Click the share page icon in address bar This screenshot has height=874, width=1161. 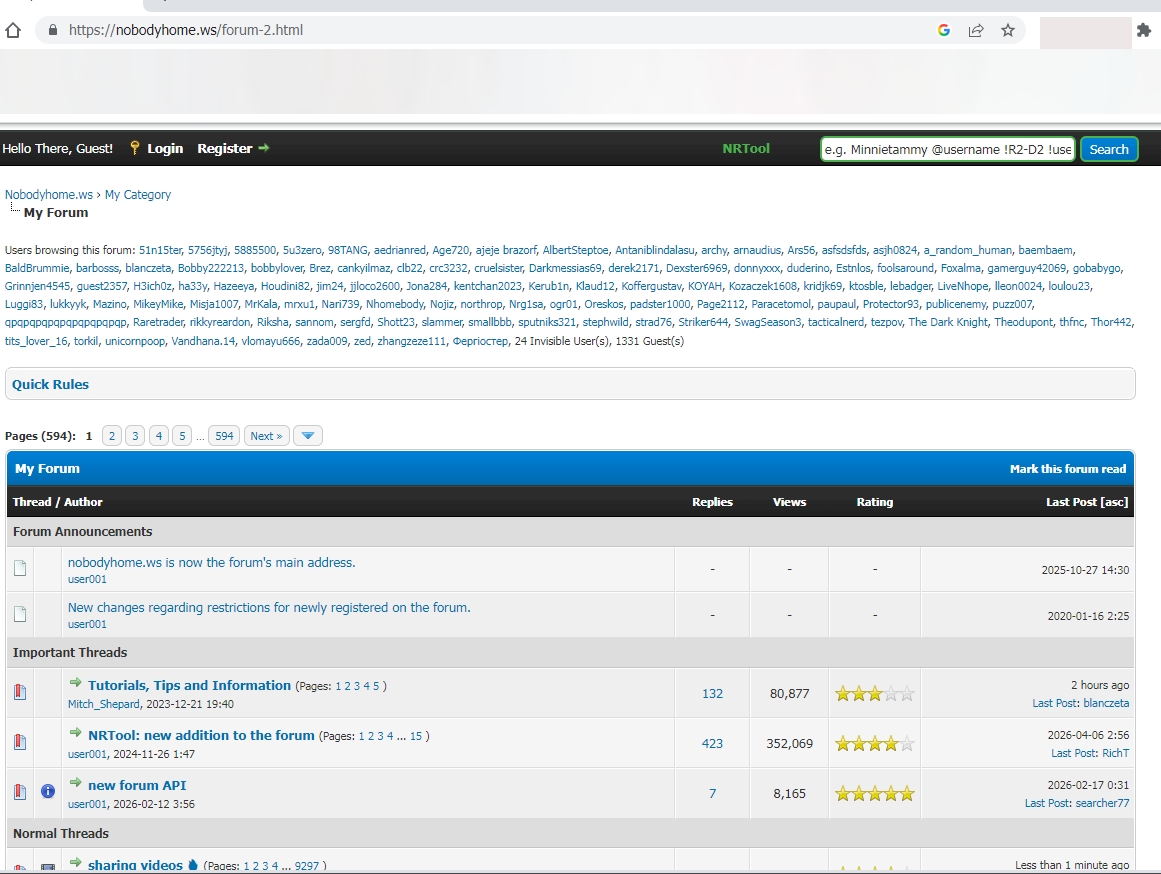pyautogui.click(x=975, y=30)
